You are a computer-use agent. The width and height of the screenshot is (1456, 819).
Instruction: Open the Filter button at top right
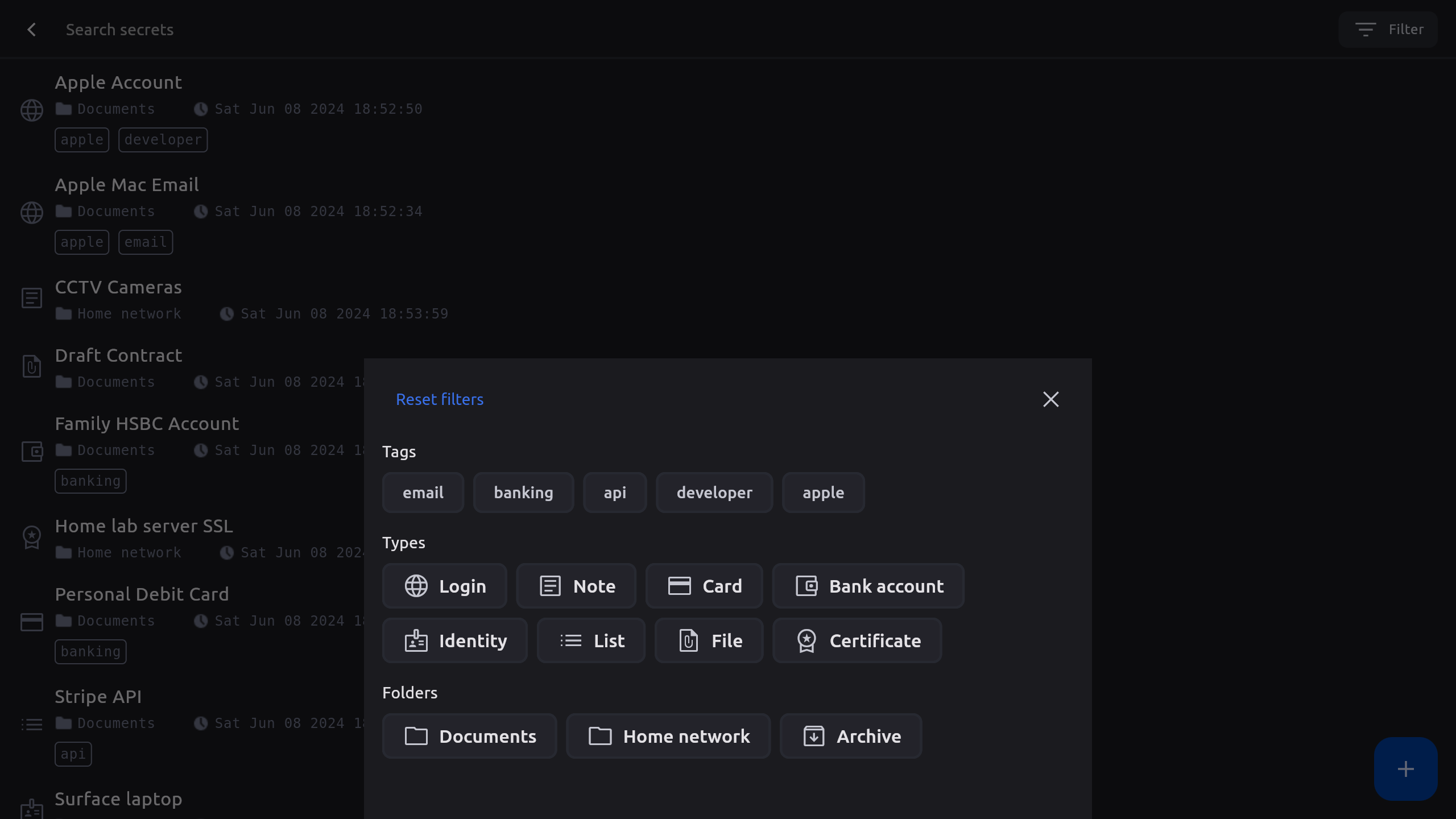click(1388, 30)
